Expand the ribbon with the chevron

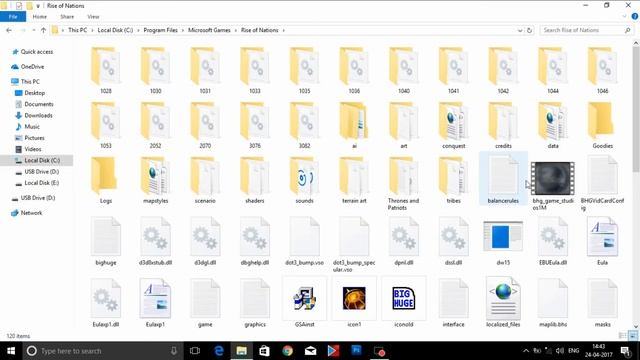pos(624,17)
